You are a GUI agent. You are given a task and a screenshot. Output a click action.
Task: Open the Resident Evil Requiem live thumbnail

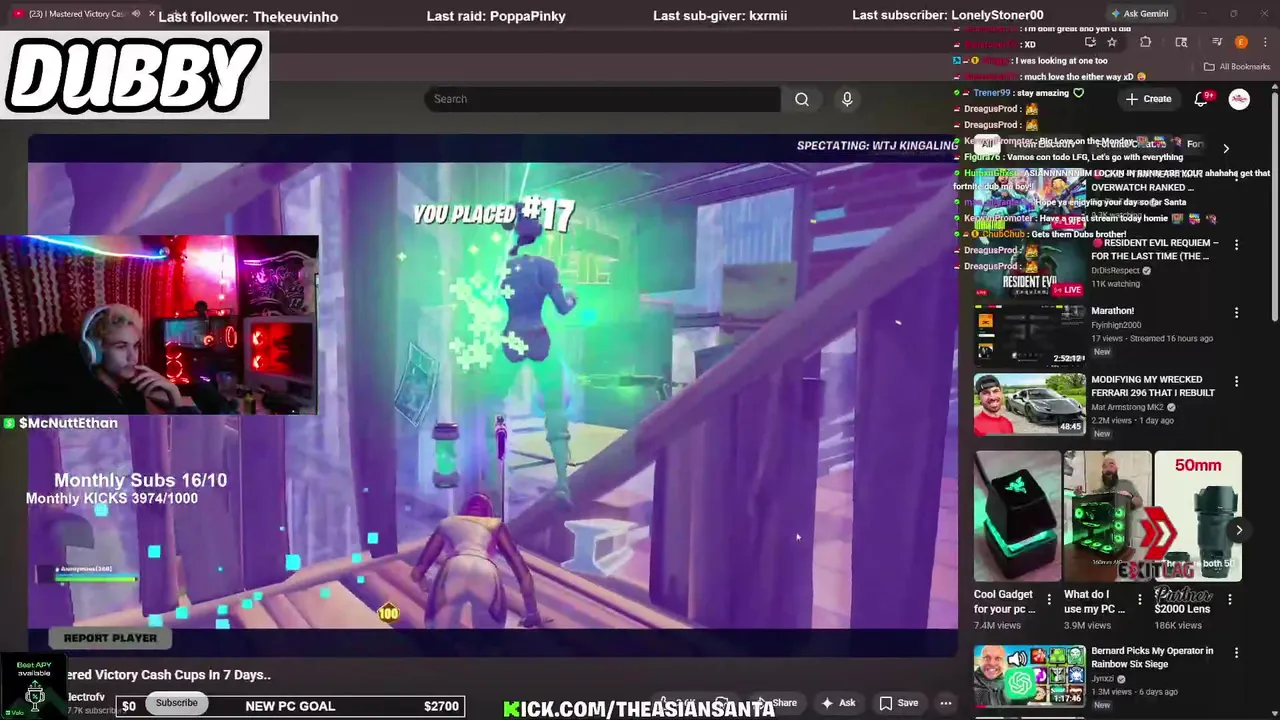pos(1029,267)
